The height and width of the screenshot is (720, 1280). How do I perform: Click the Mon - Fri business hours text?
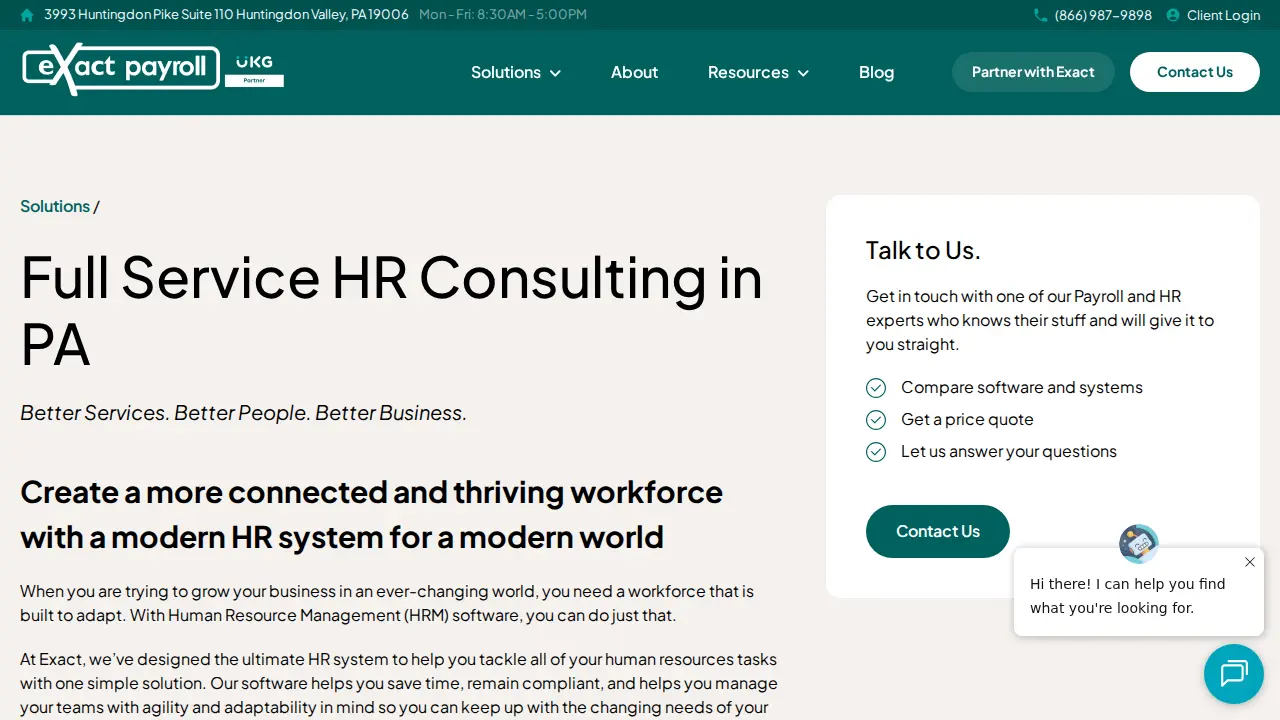click(x=503, y=15)
